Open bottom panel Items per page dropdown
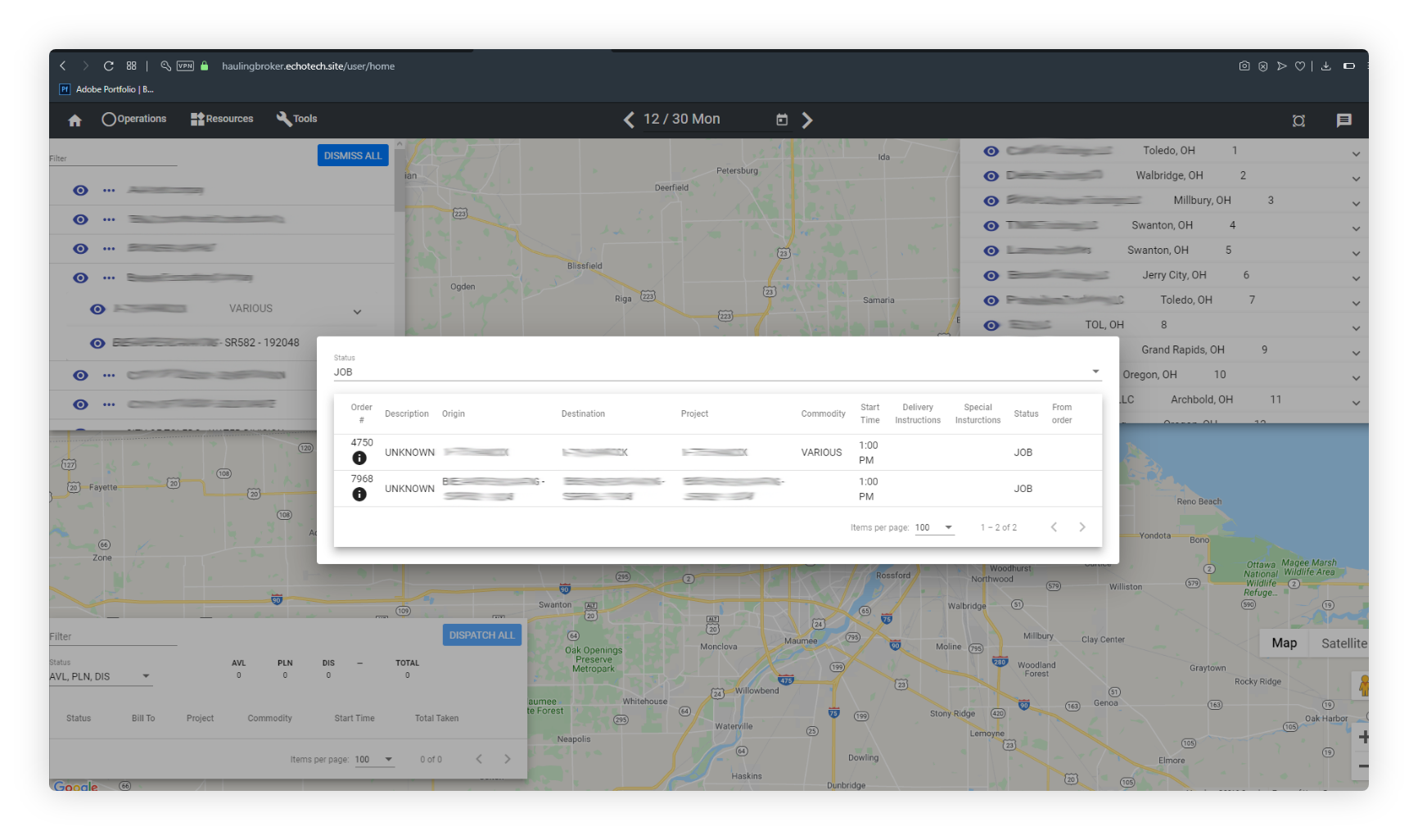Image resolution: width=1418 pixels, height=840 pixels. (374, 759)
